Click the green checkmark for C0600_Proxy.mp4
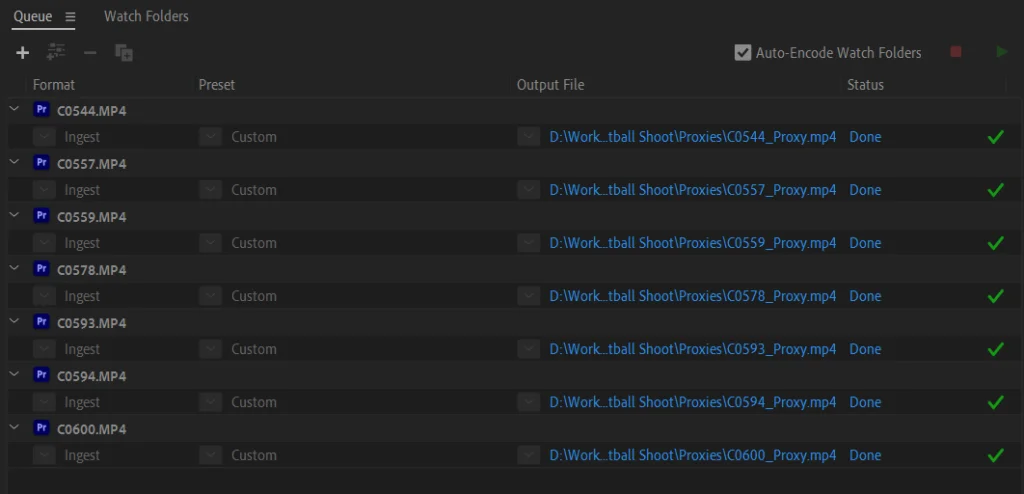 coord(995,455)
